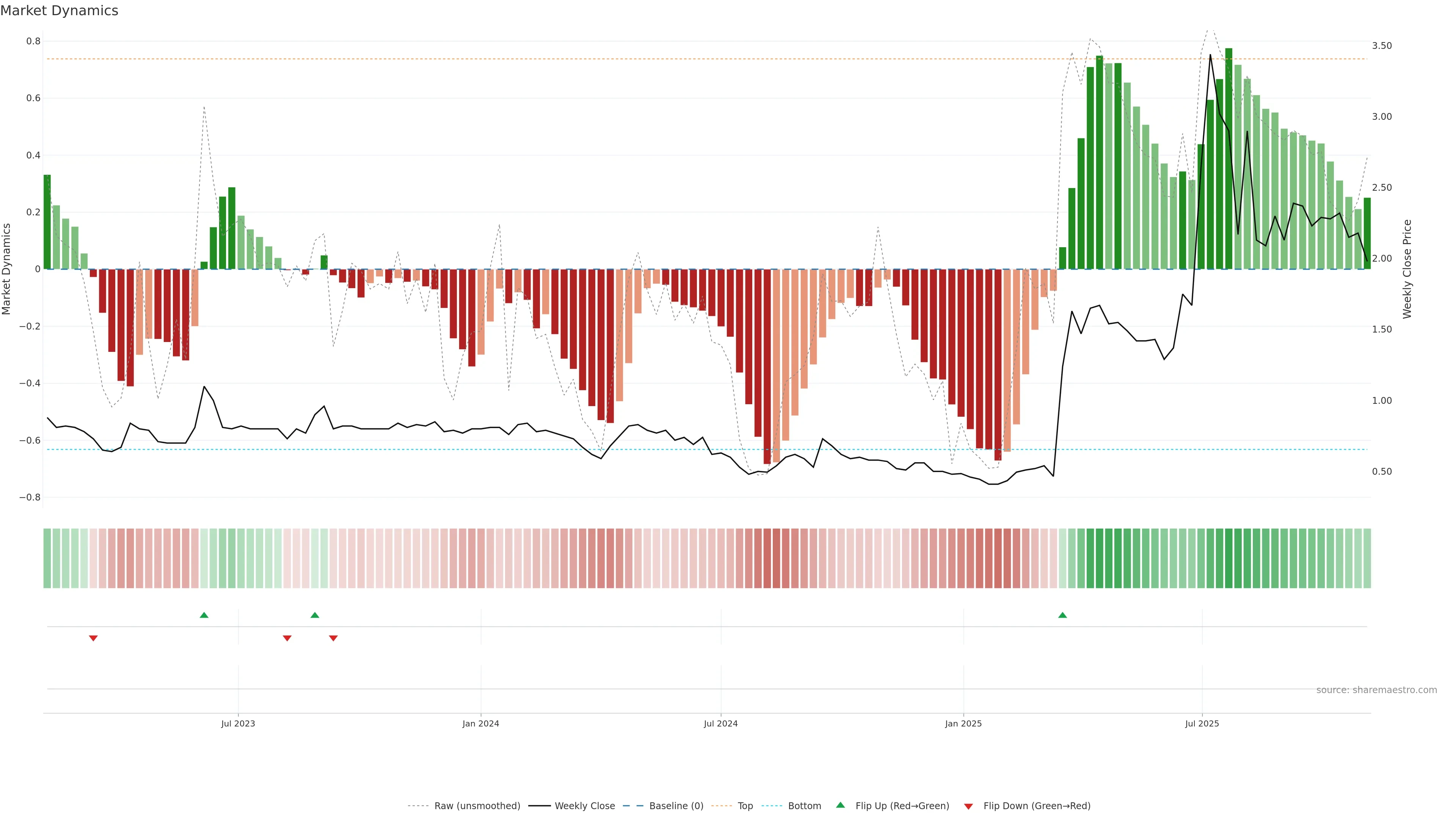This screenshot has width=1456, height=819.
Task: Select the Jul 2025 axis label
Action: pyautogui.click(x=1202, y=723)
